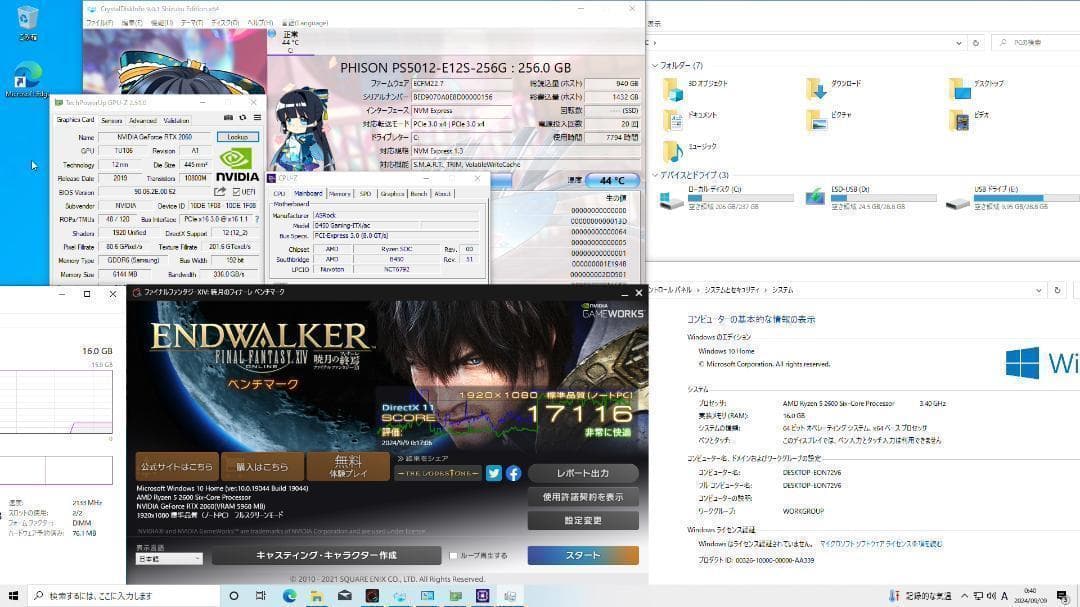This screenshot has height=607, width=1080.
Task: Click the C: drive capacity bar in Explorer
Action: [x=740, y=197]
